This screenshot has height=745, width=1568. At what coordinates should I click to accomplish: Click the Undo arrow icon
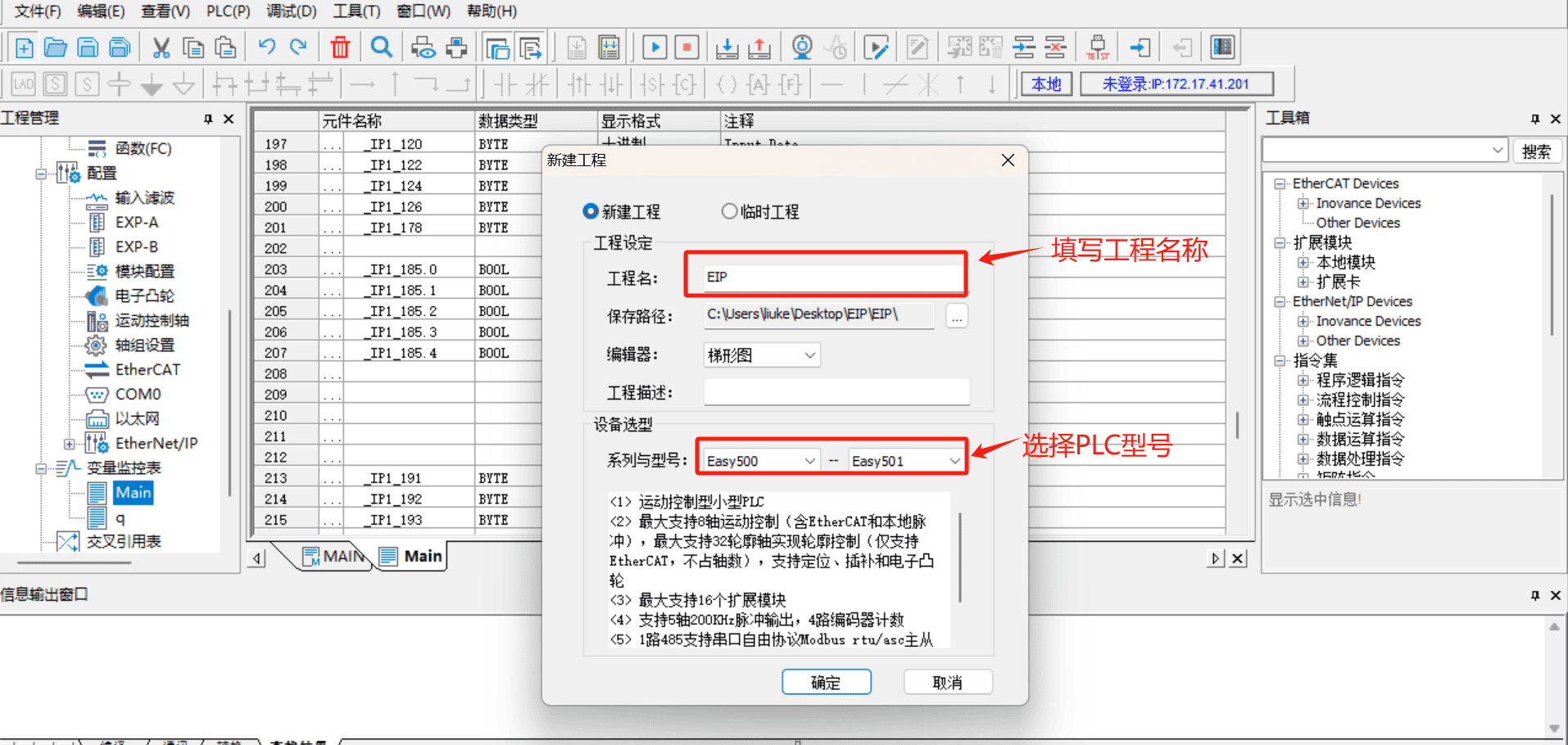266,47
